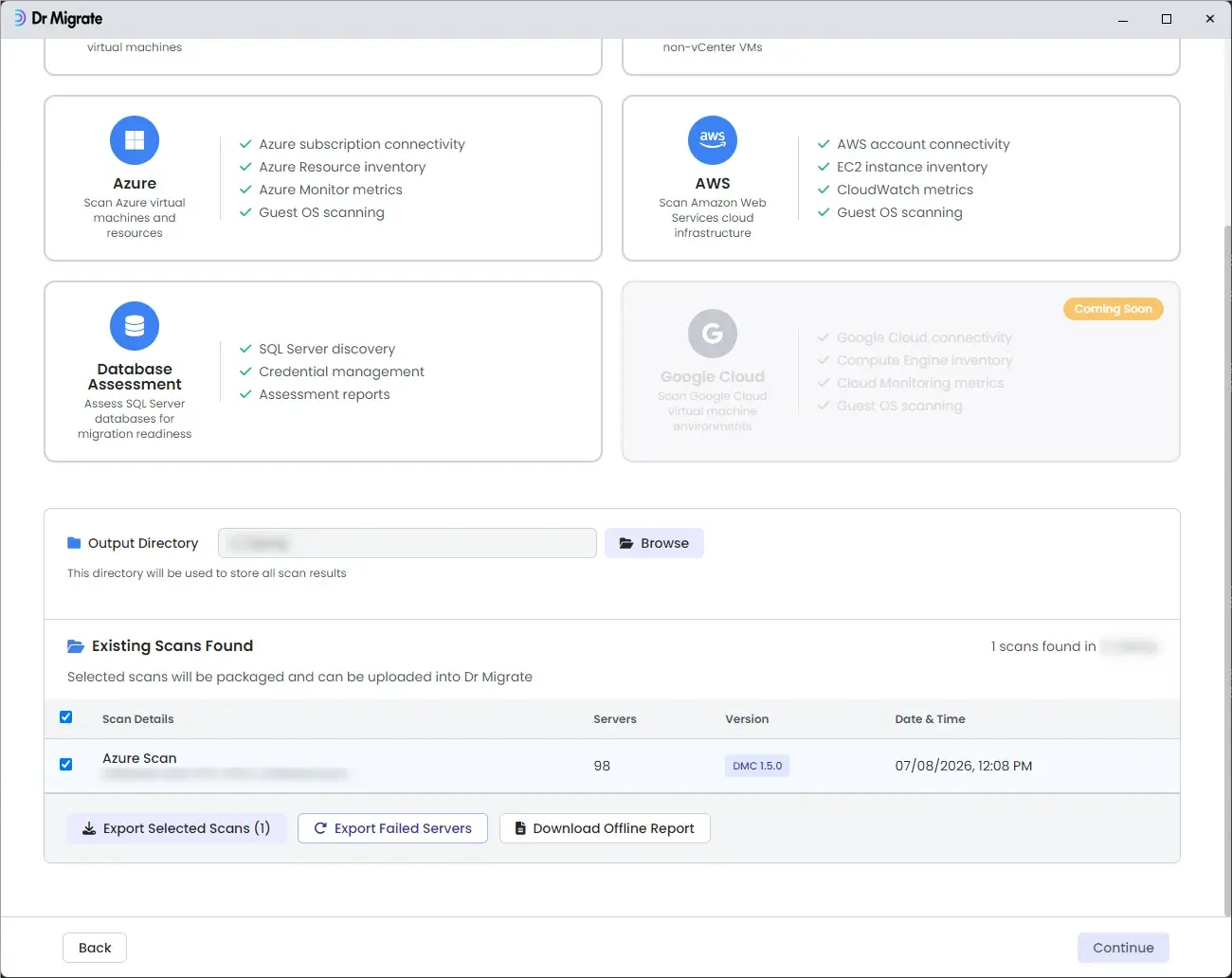This screenshot has height=978, width=1232.
Task: Click the Scan Details column header
Action: tap(138, 719)
